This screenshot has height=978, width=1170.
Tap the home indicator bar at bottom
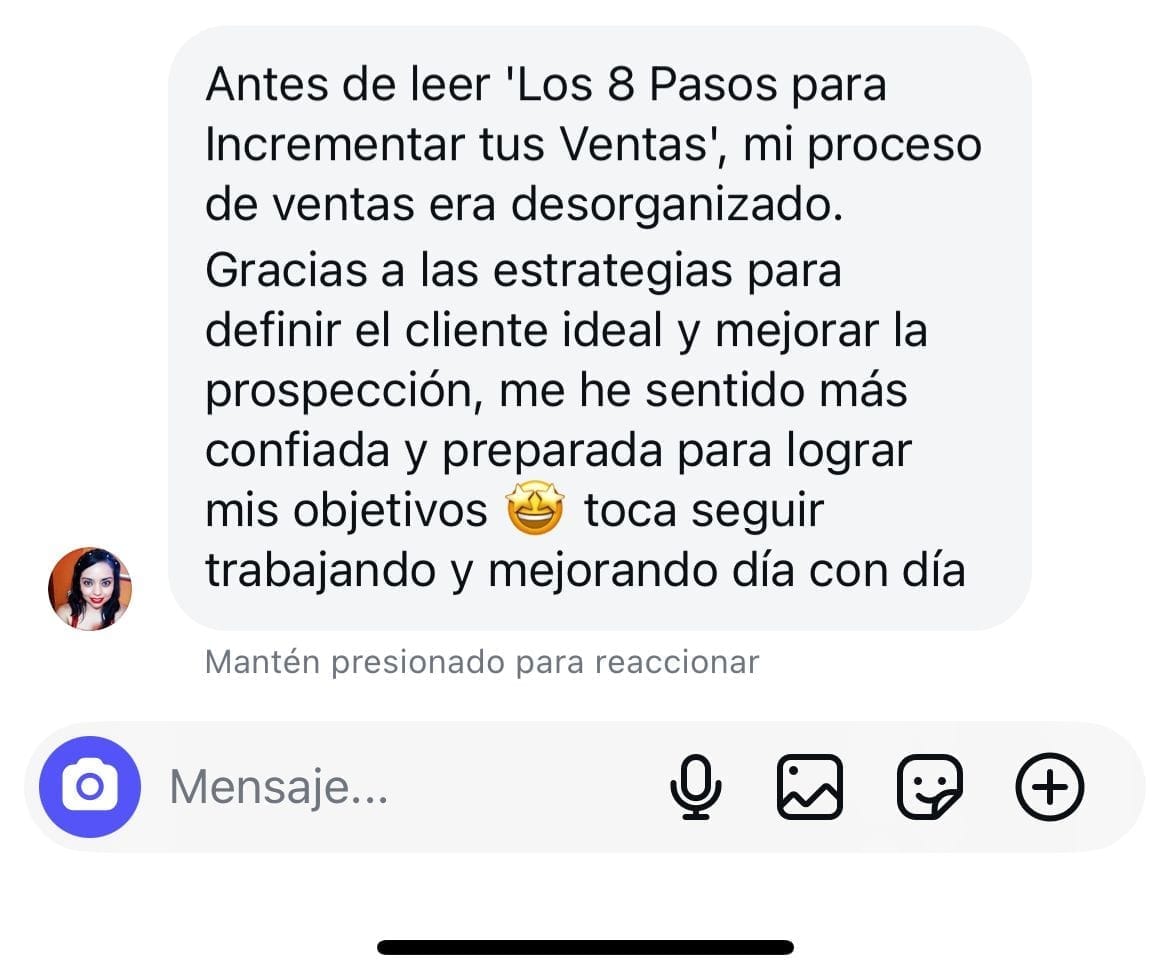pyautogui.click(x=585, y=947)
